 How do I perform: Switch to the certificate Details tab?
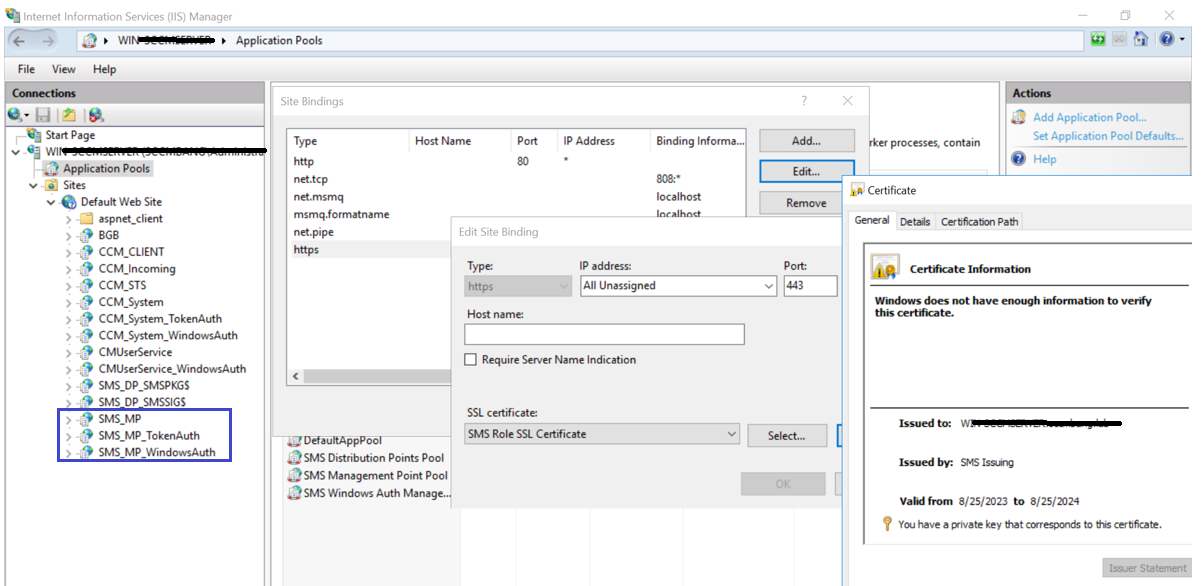914,222
